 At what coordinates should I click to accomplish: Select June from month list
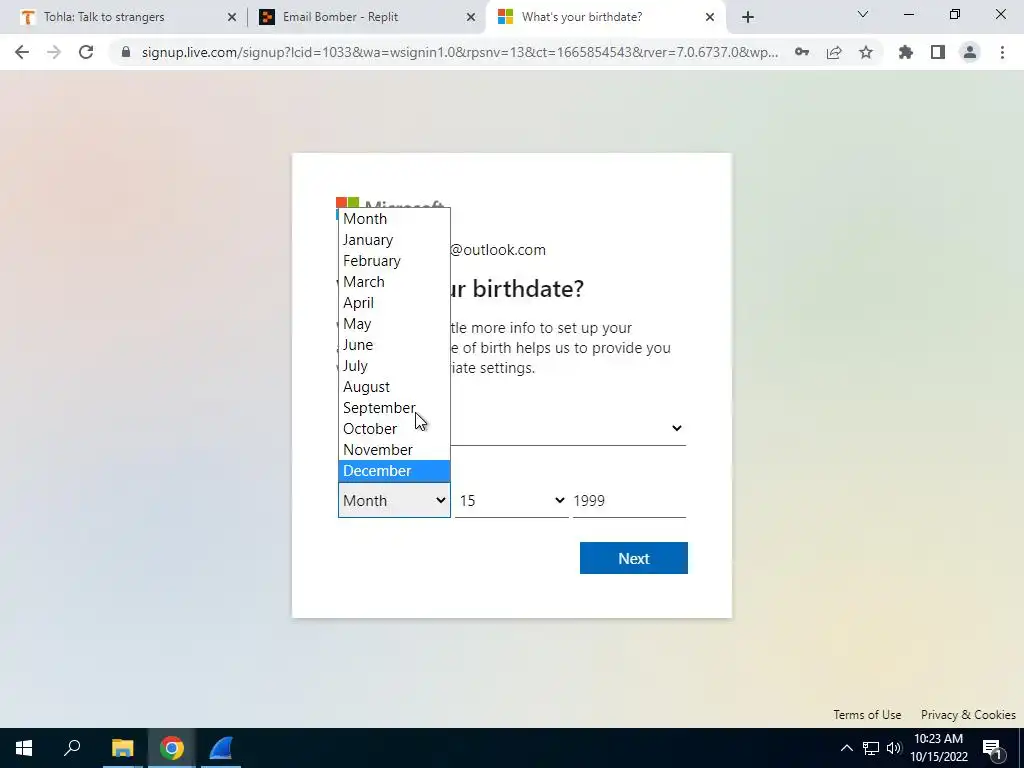tap(394, 345)
